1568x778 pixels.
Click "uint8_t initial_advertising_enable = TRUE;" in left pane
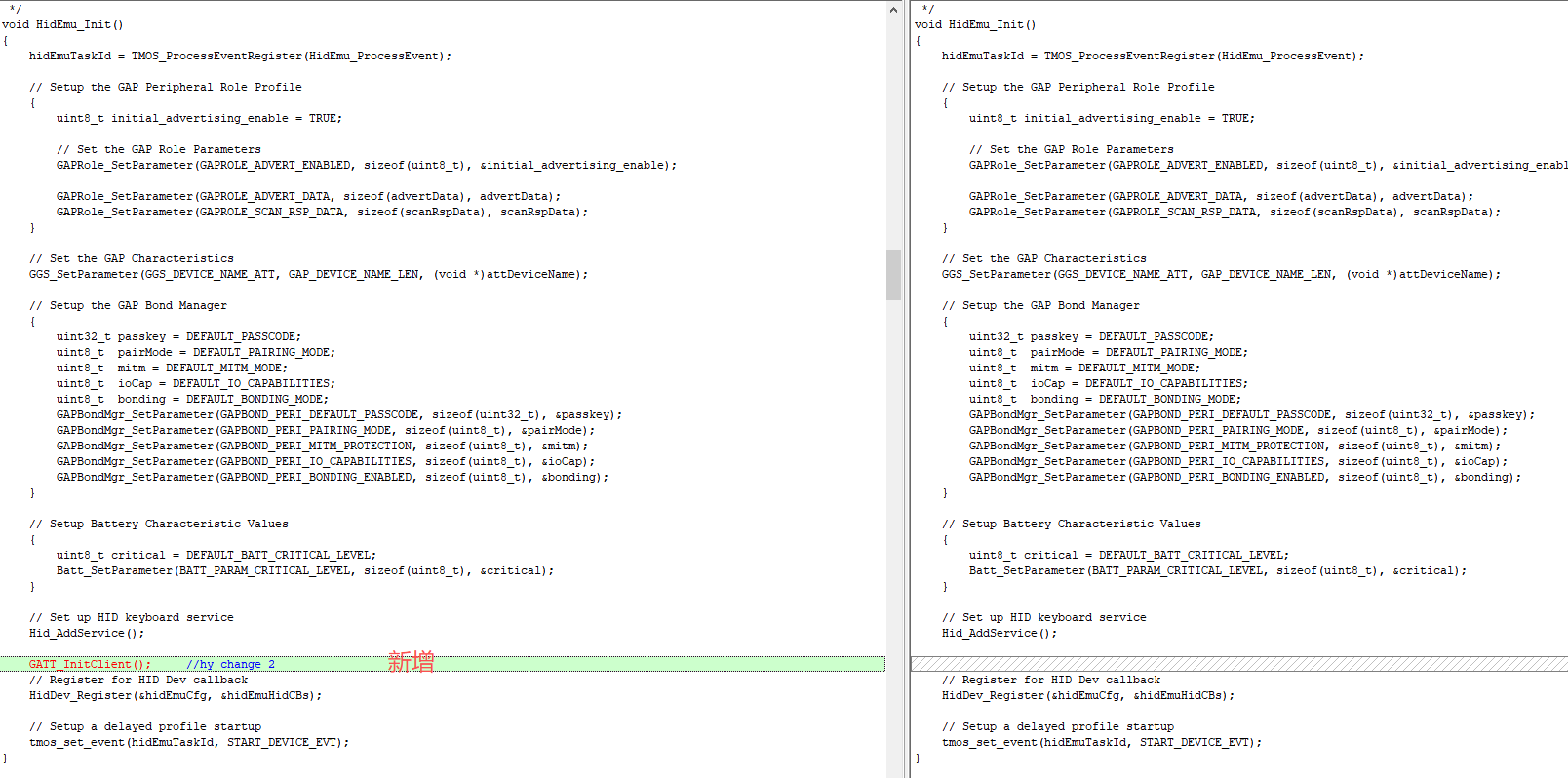(199, 118)
